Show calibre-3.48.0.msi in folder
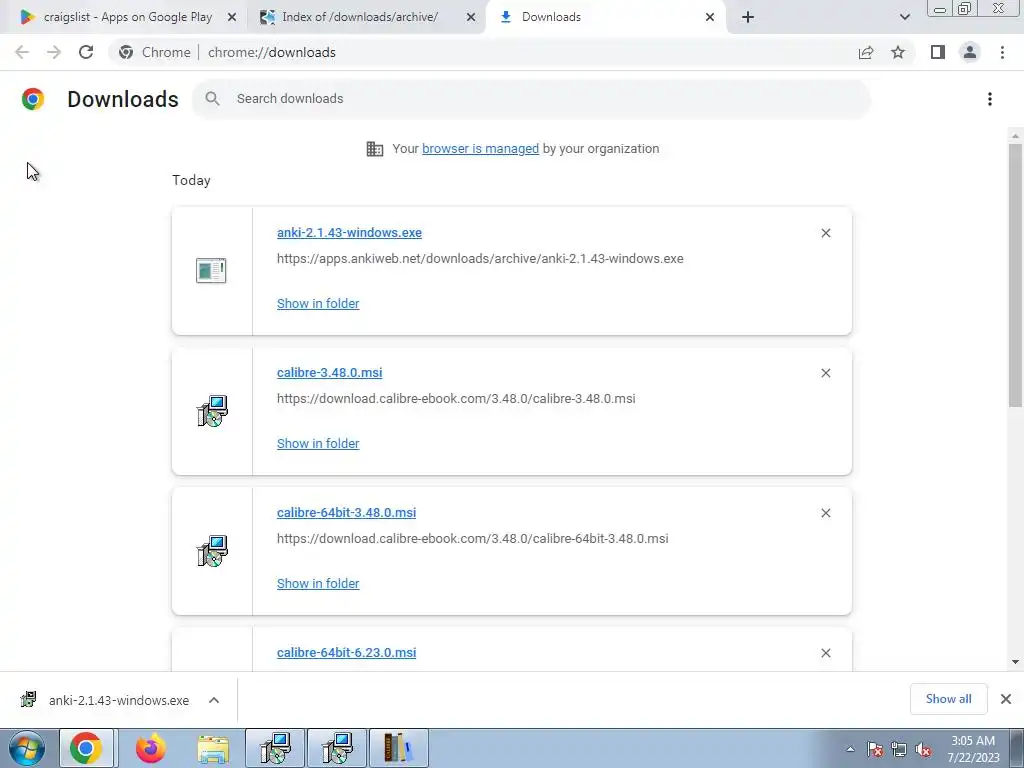This screenshot has height=768, width=1024. tap(318, 443)
